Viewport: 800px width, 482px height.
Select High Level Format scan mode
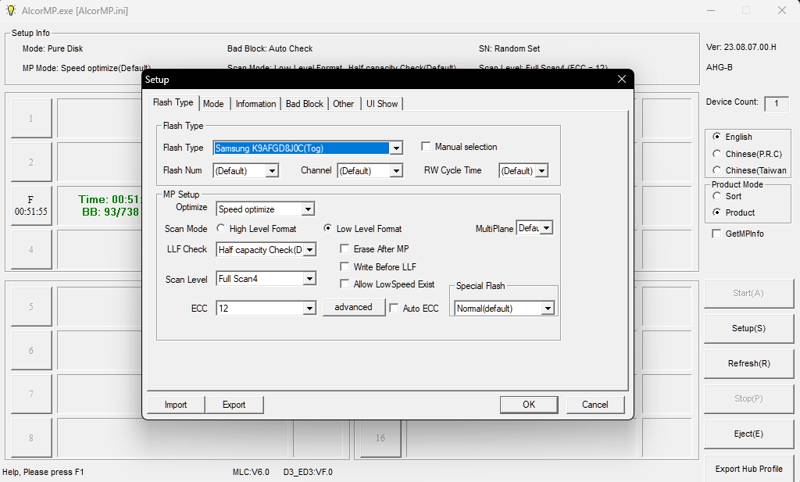(221, 229)
